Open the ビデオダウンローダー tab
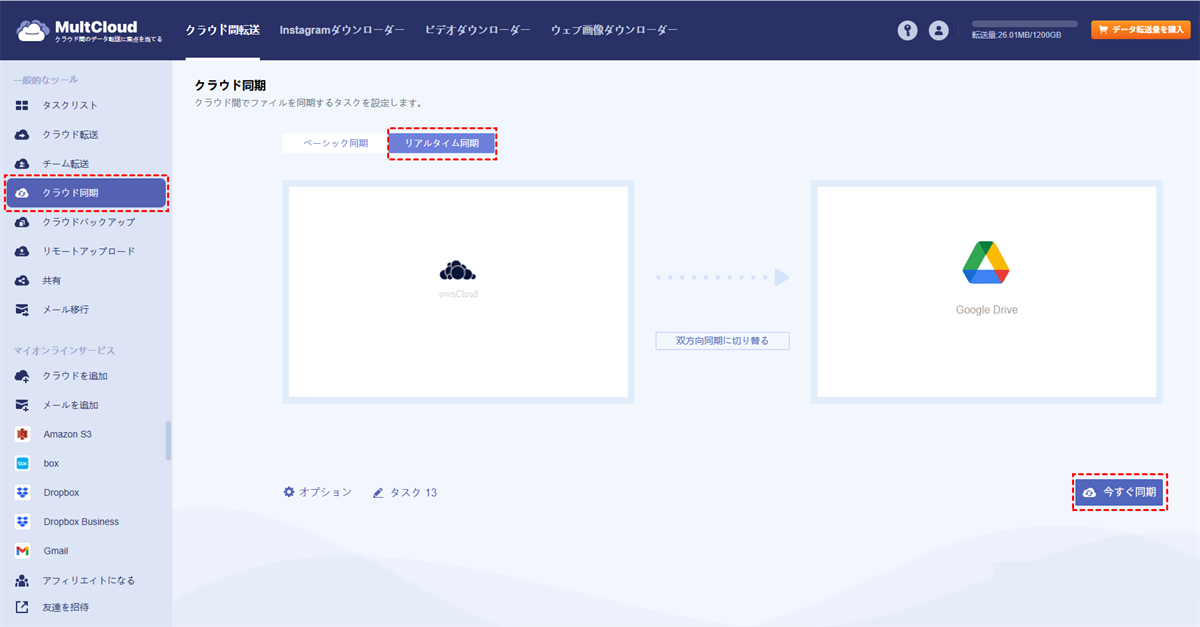The image size is (1200, 627). pyautogui.click(x=478, y=30)
